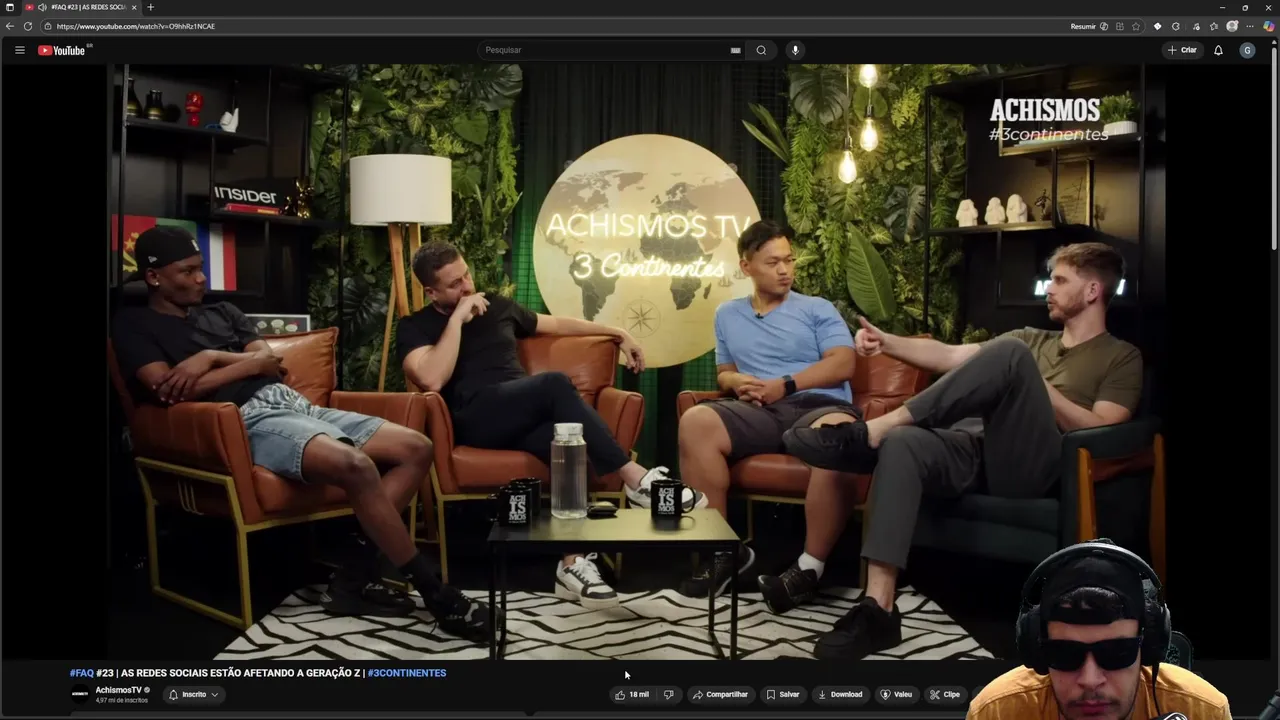The image size is (1280, 720).
Task: Close the #FAQ #23 browser tab
Action: [x=134, y=7]
